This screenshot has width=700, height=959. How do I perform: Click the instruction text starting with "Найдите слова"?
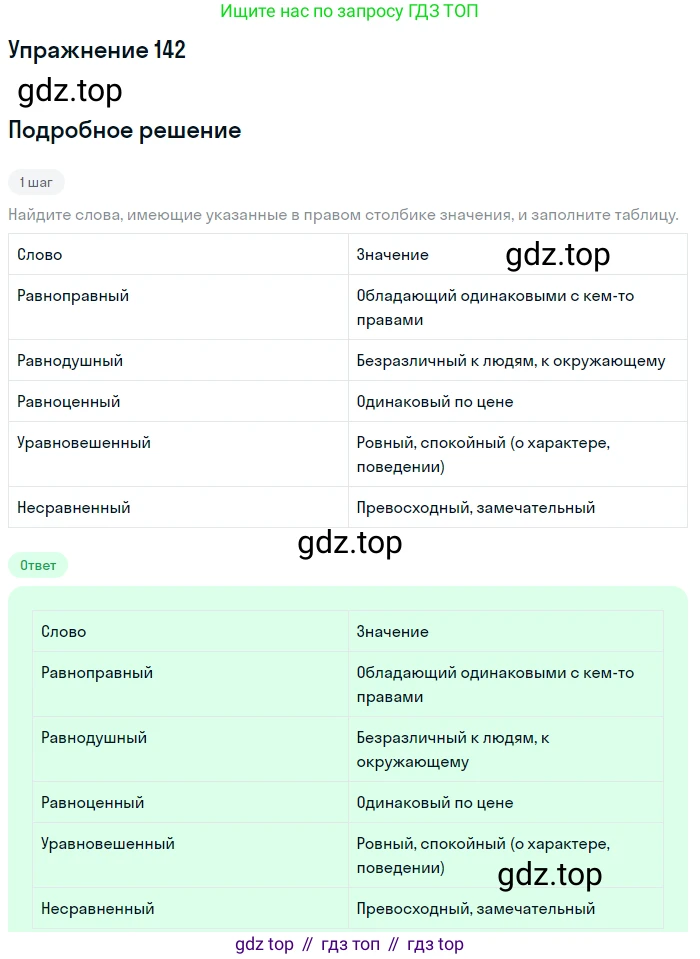pos(343,214)
